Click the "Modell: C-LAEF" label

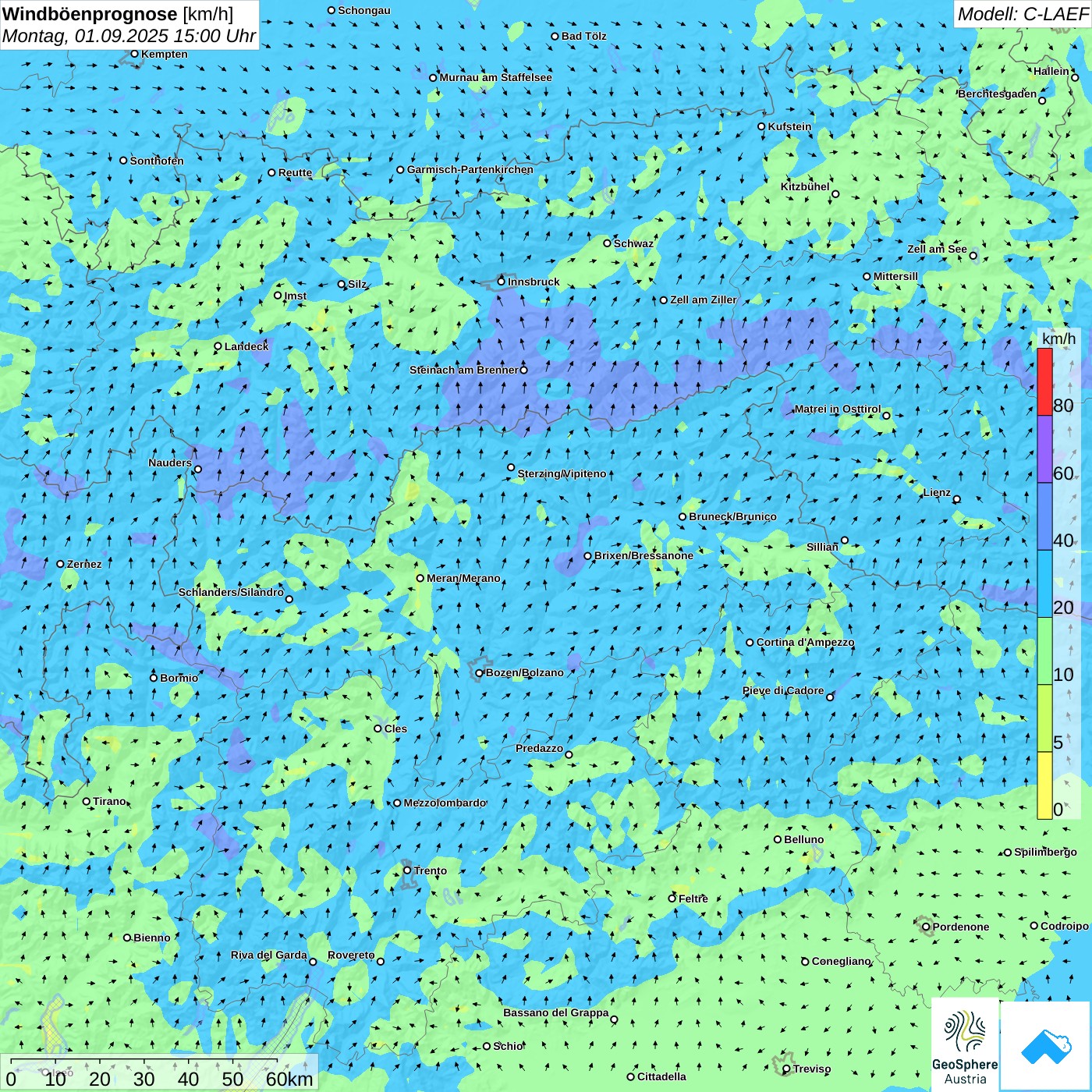coord(1023,14)
